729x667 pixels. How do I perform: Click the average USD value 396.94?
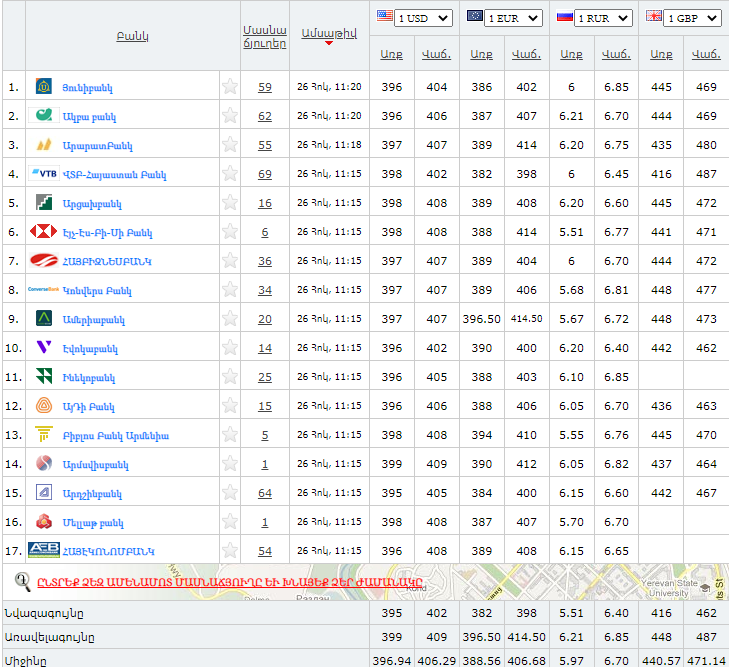[x=391, y=660]
